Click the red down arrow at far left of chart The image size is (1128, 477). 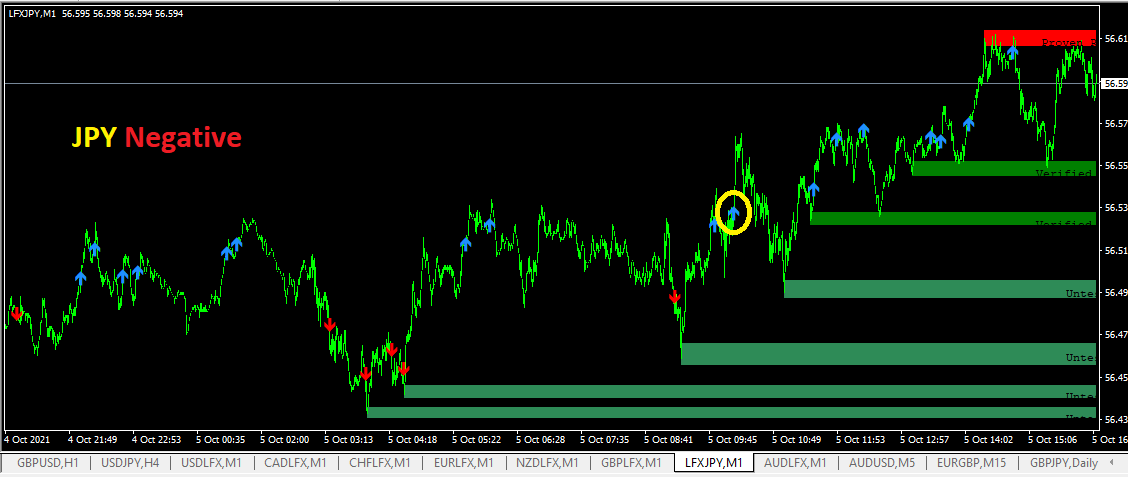pos(16,313)
